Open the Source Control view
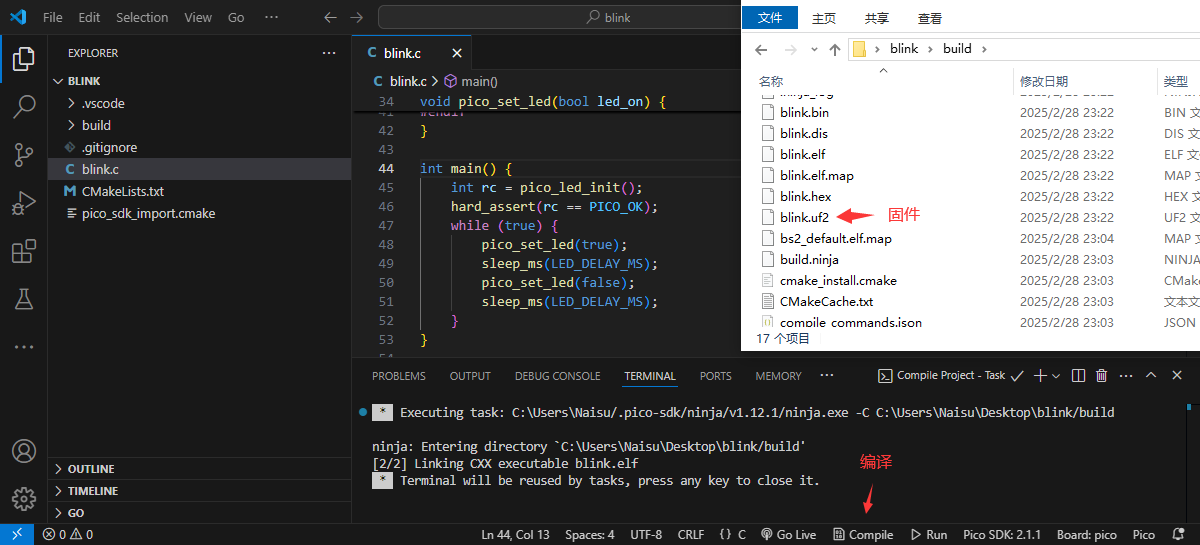This screenshot has width=1200, height=545. click(24, 155)
